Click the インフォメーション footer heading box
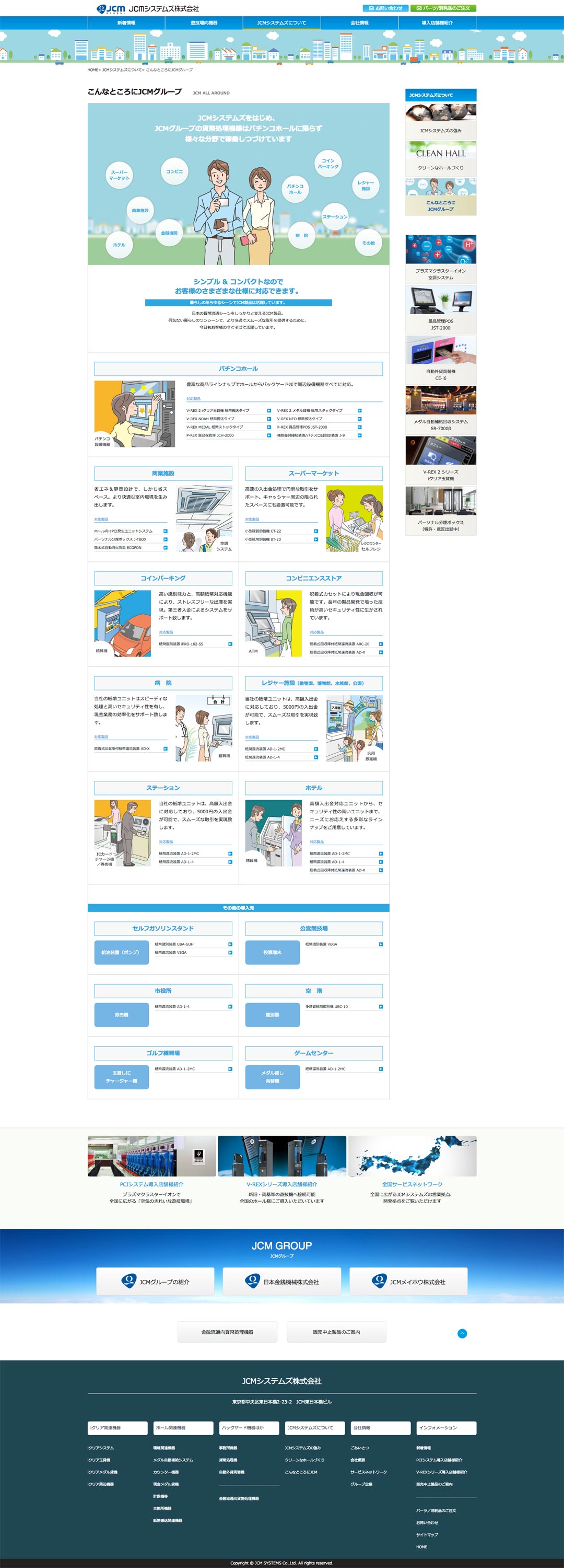 click(x=446, y=1427)
